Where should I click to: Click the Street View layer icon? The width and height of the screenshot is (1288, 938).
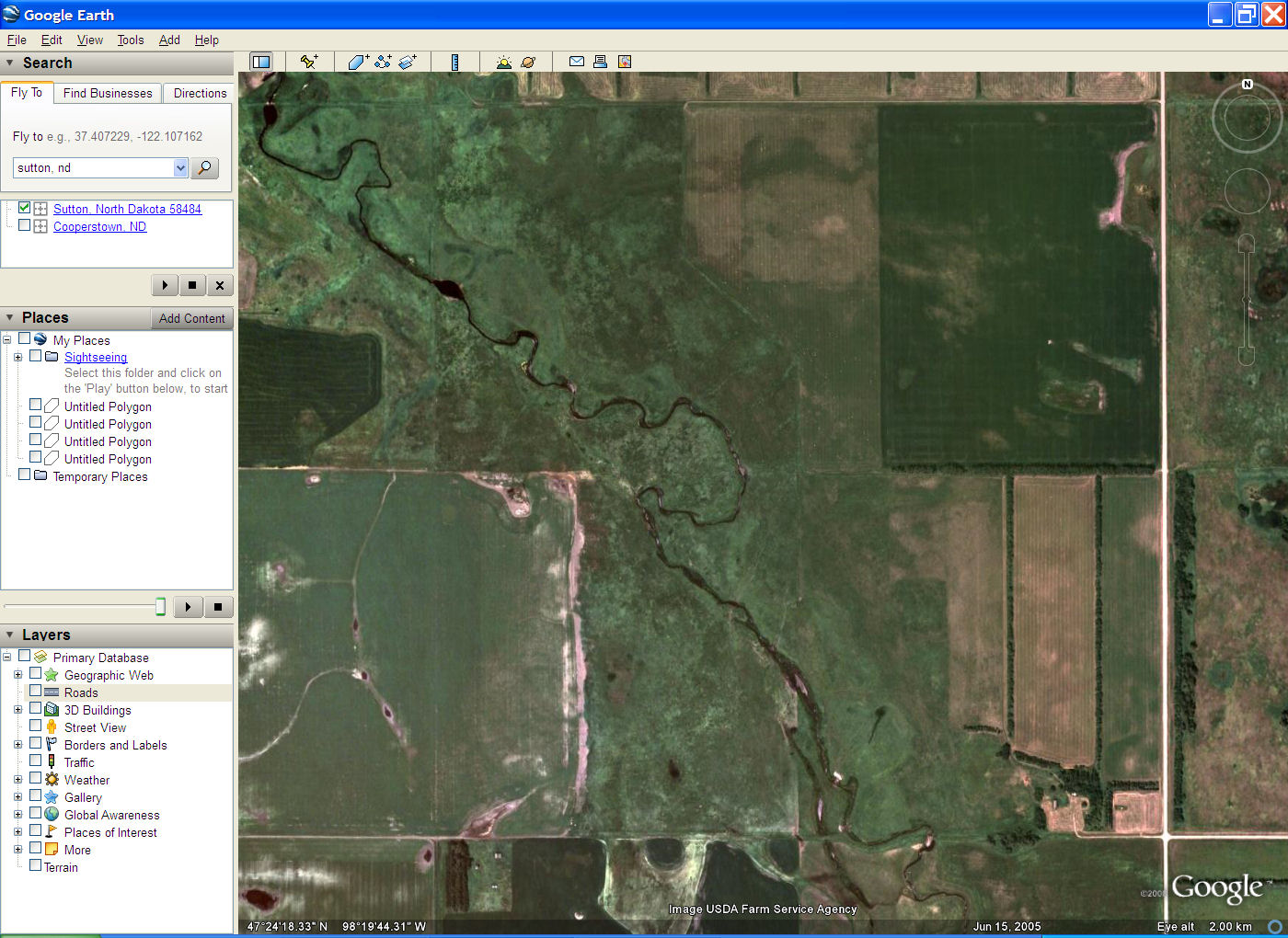52,726
